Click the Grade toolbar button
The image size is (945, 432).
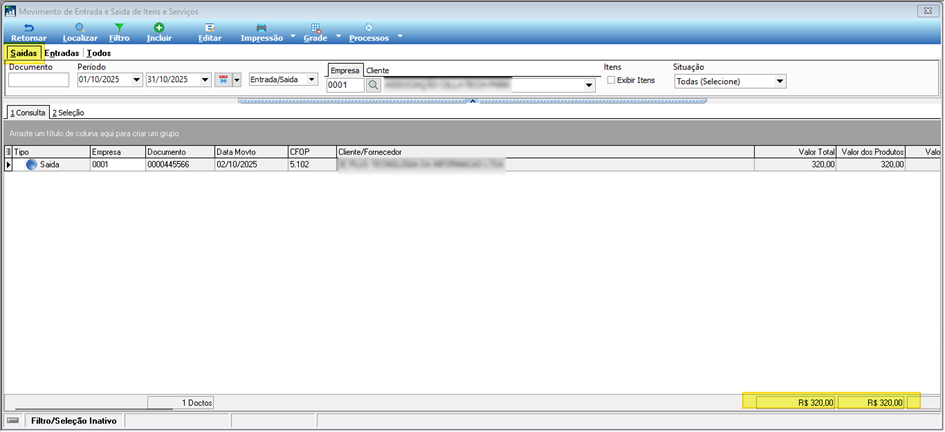click(315, 33)
